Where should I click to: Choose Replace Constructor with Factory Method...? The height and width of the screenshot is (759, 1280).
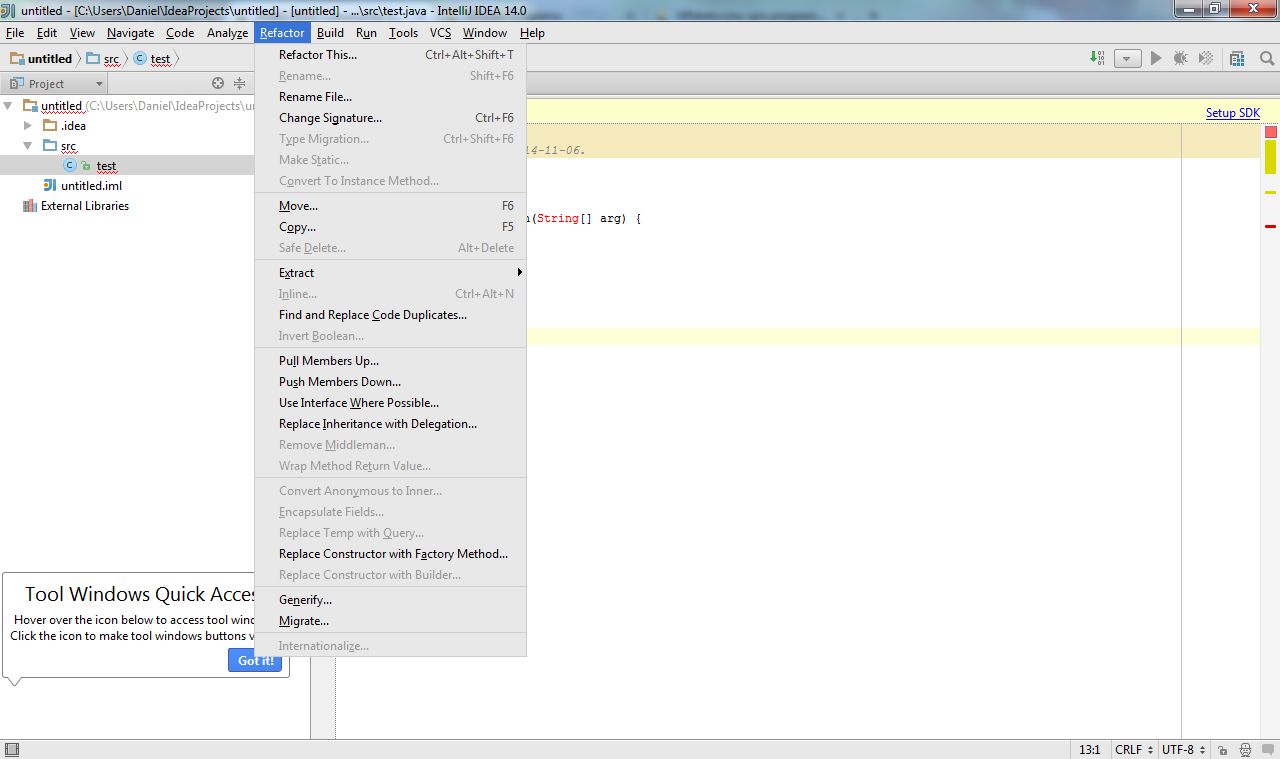click(x=391, y=554)
